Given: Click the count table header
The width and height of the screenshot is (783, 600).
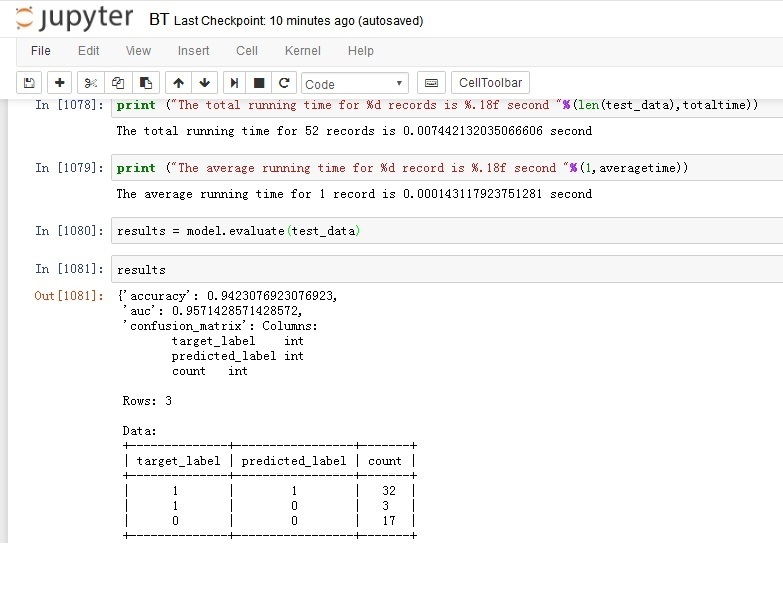Looking at the screenshot, I should [385, 461].
